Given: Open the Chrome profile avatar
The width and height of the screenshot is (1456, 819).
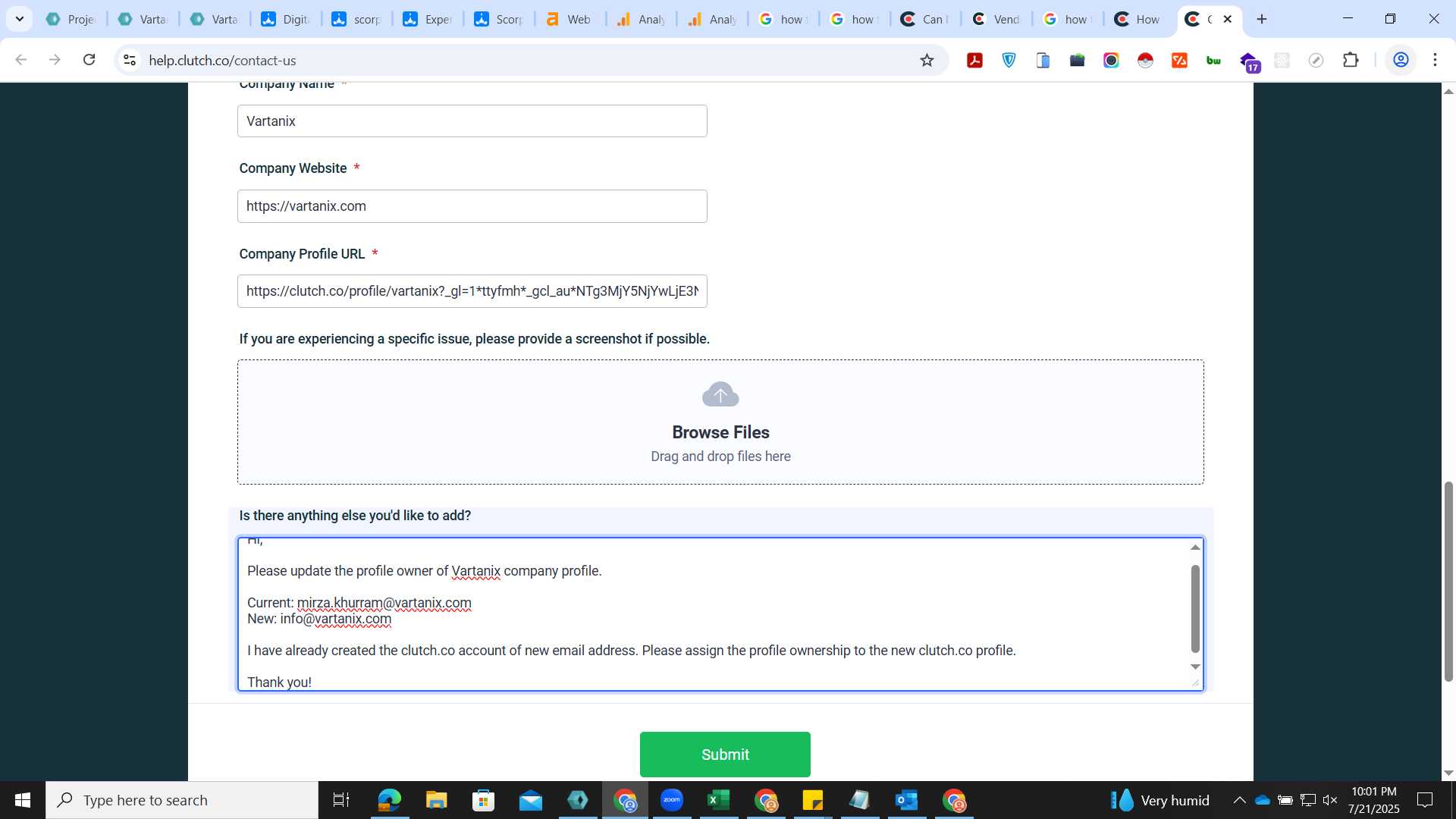Looking at the screenshot, I should click(1401, 60).
